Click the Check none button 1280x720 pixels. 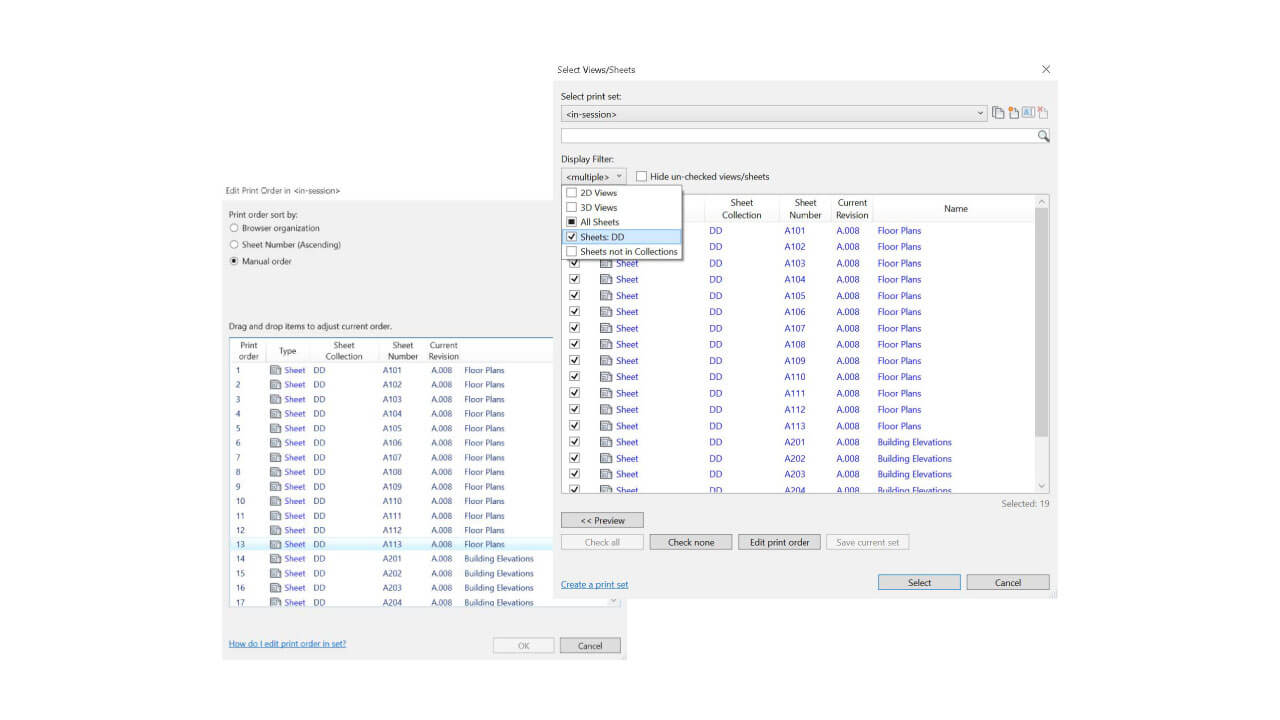(691, 542)
